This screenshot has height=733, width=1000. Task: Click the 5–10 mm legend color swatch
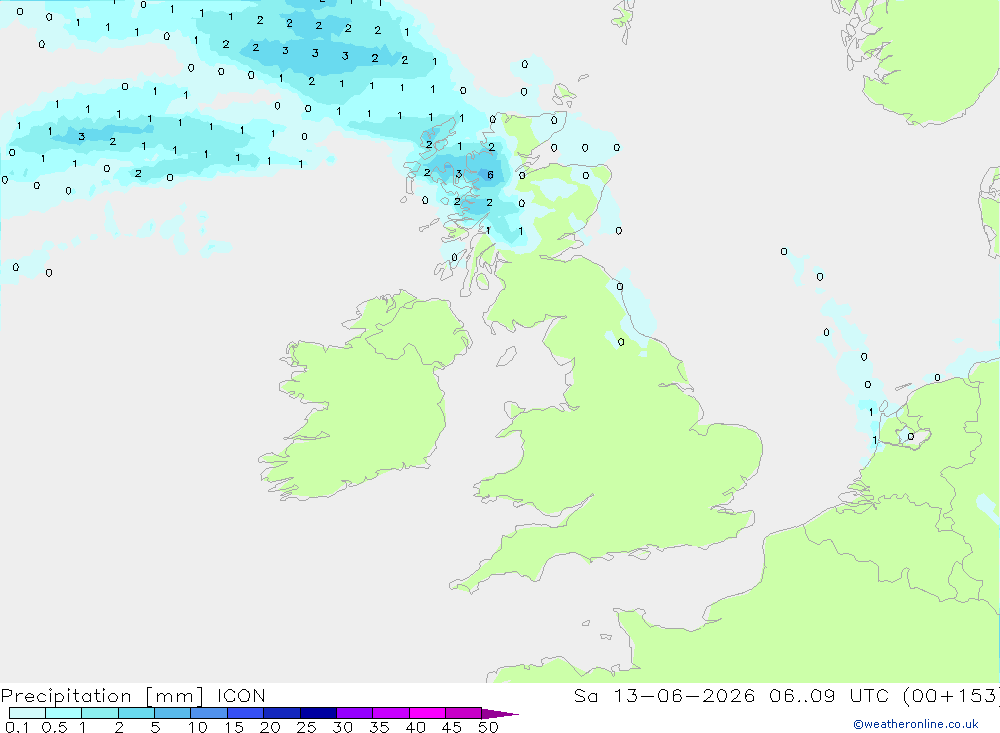172,713
